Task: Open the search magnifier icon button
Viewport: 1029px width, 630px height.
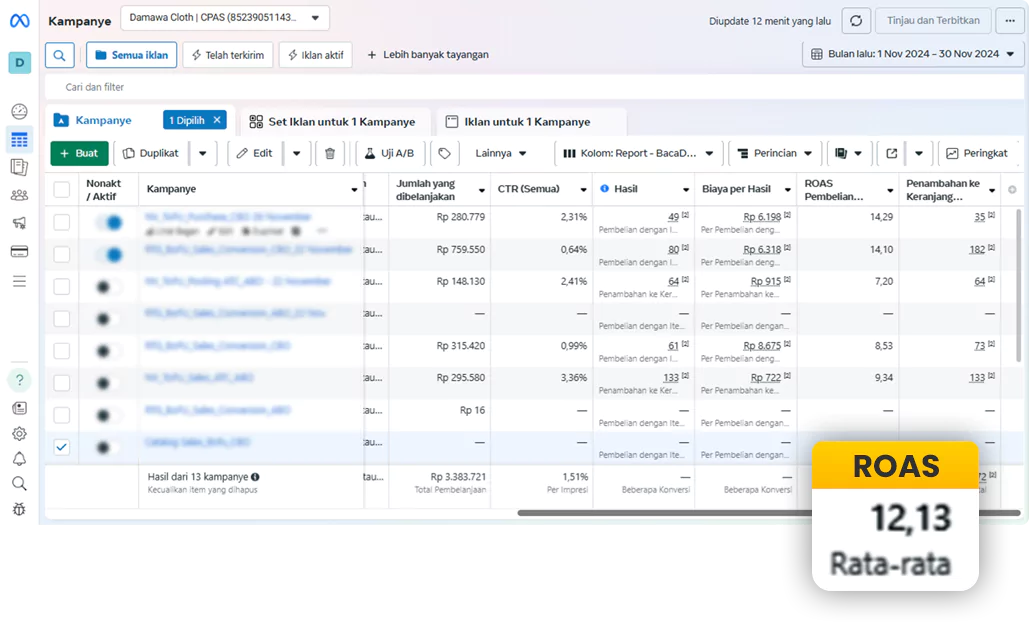Action: (60, 55)
